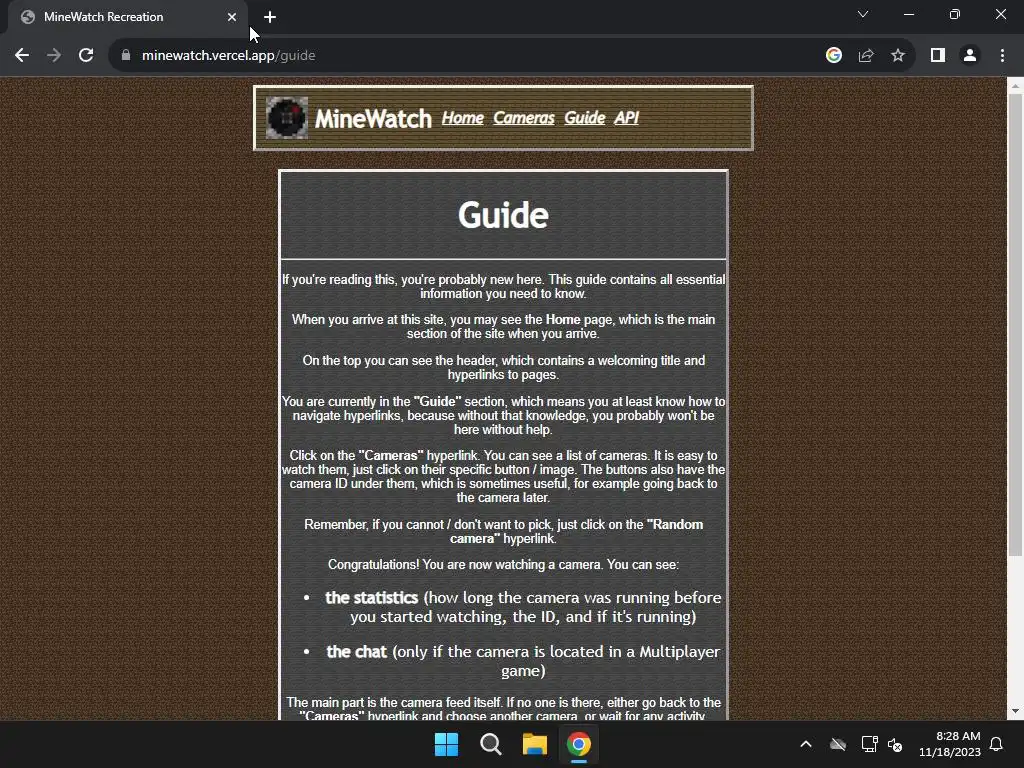Click the bold "the statistics" bullet text
This screenshot has height=768, width=1024.
(372, 598)
